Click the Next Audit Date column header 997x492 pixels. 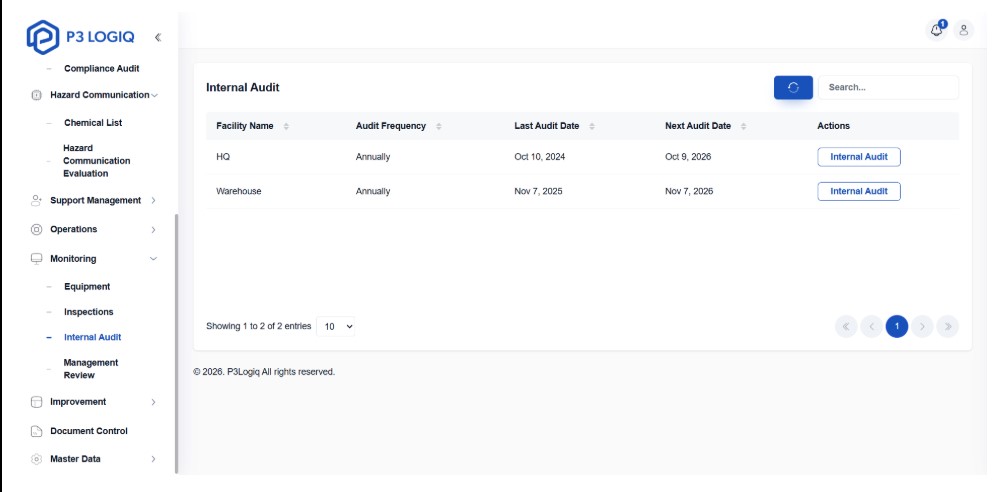[x=698, y=126]
